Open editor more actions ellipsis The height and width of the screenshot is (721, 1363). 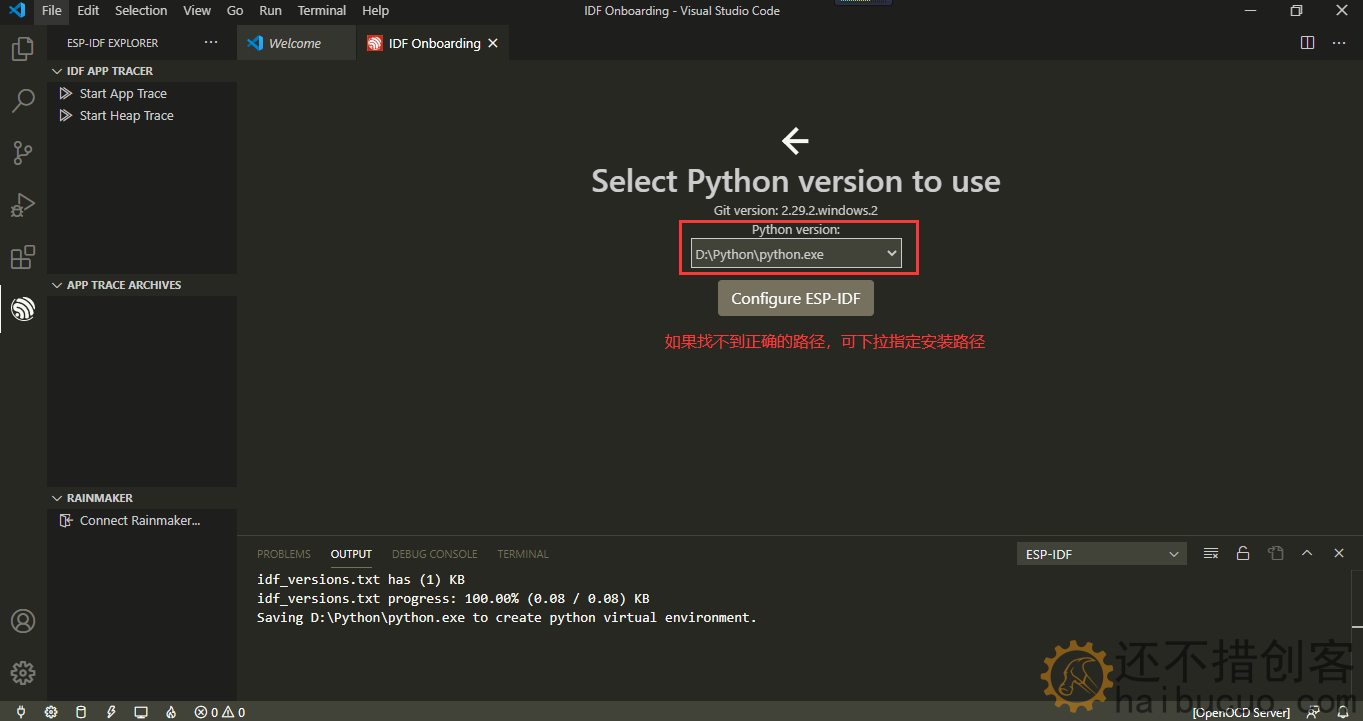click(x=1339, y=43)
